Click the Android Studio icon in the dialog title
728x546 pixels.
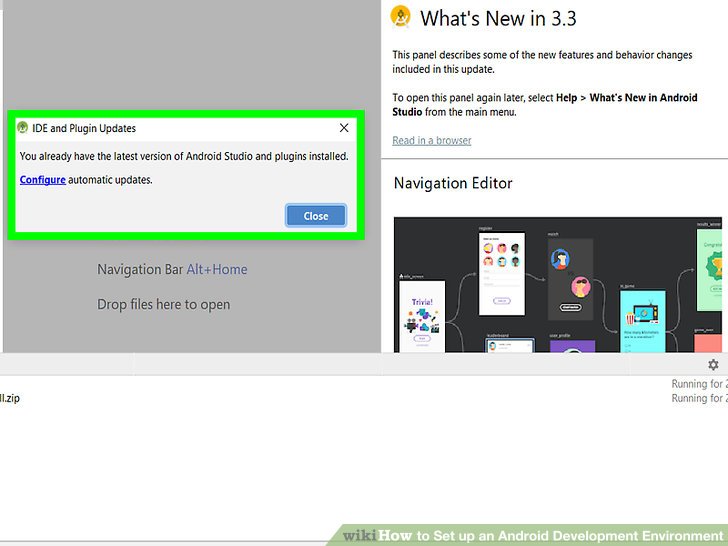tap(22, 127)
